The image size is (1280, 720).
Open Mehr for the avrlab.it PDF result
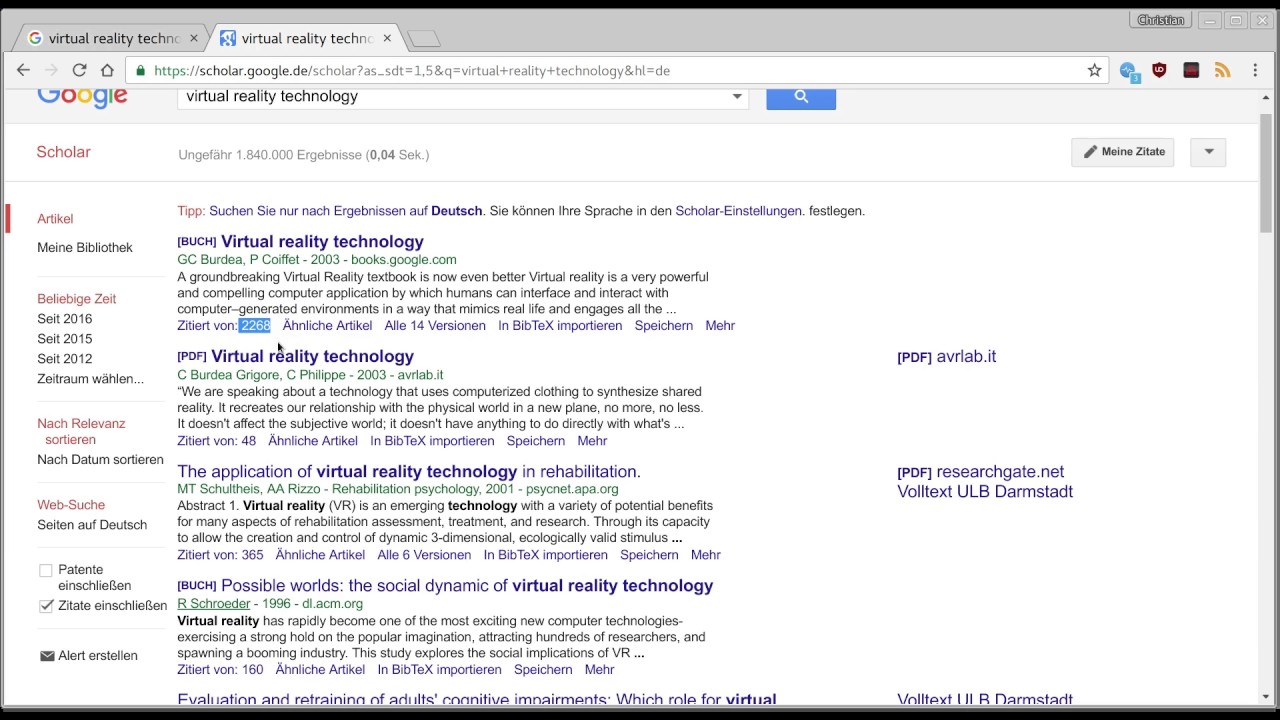pos(592,441)
